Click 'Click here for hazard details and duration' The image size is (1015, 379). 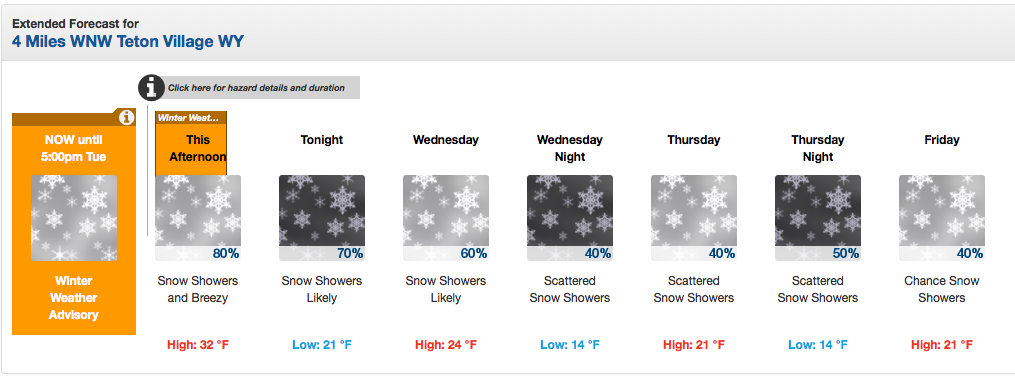(256, 87)
